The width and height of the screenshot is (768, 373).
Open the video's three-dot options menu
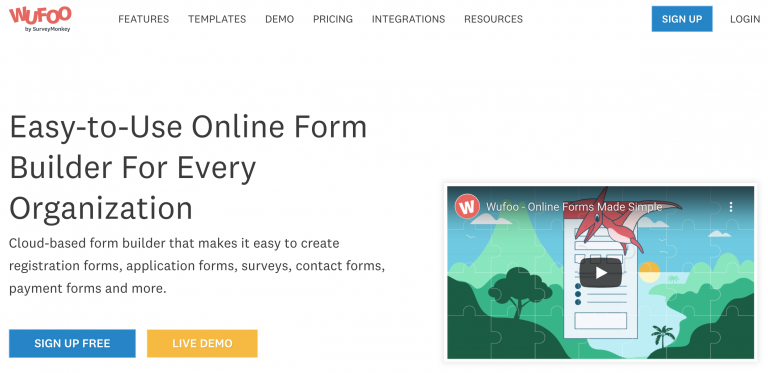pyautogui.click(x=731, y=207)
